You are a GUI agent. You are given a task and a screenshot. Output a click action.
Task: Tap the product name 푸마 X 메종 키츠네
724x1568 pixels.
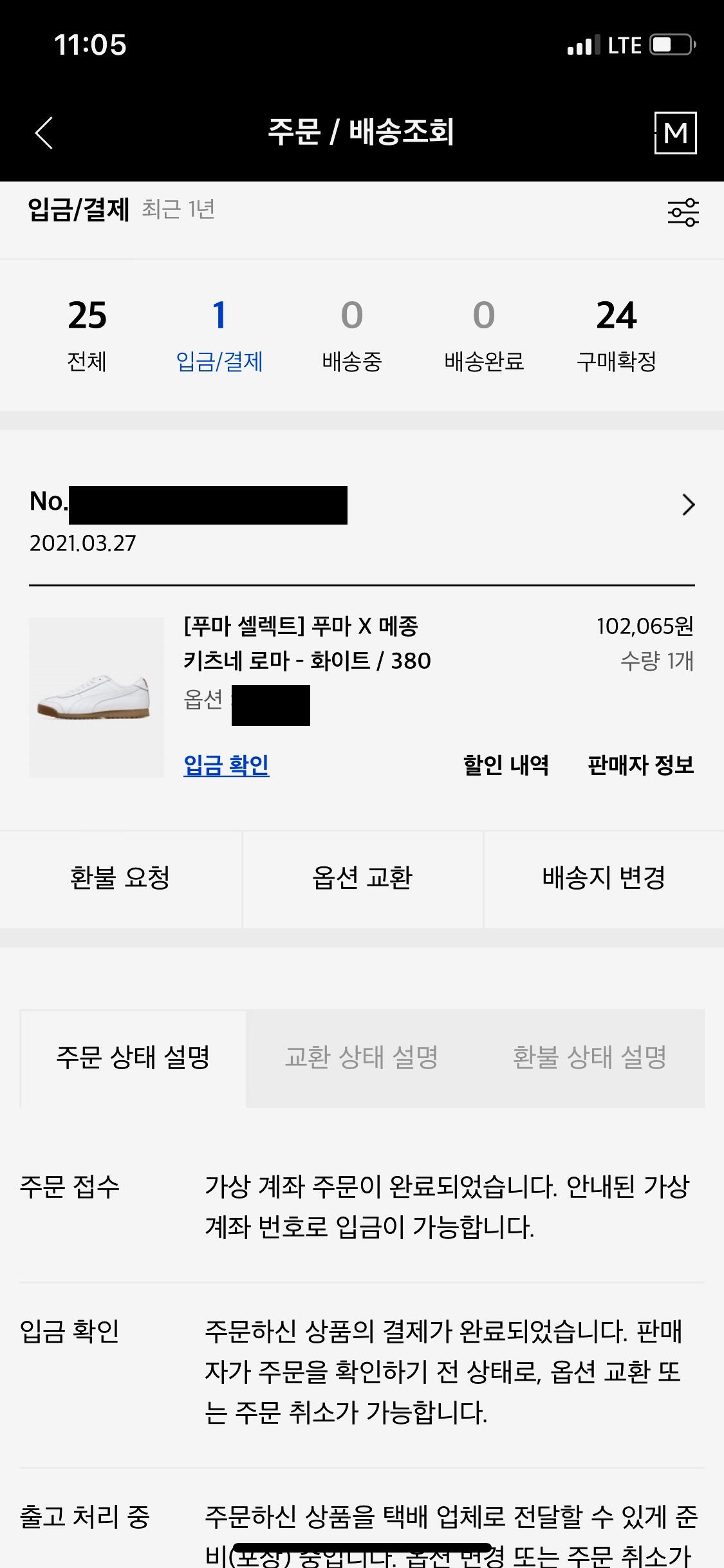pyautogui.click(x=307, y=643)
